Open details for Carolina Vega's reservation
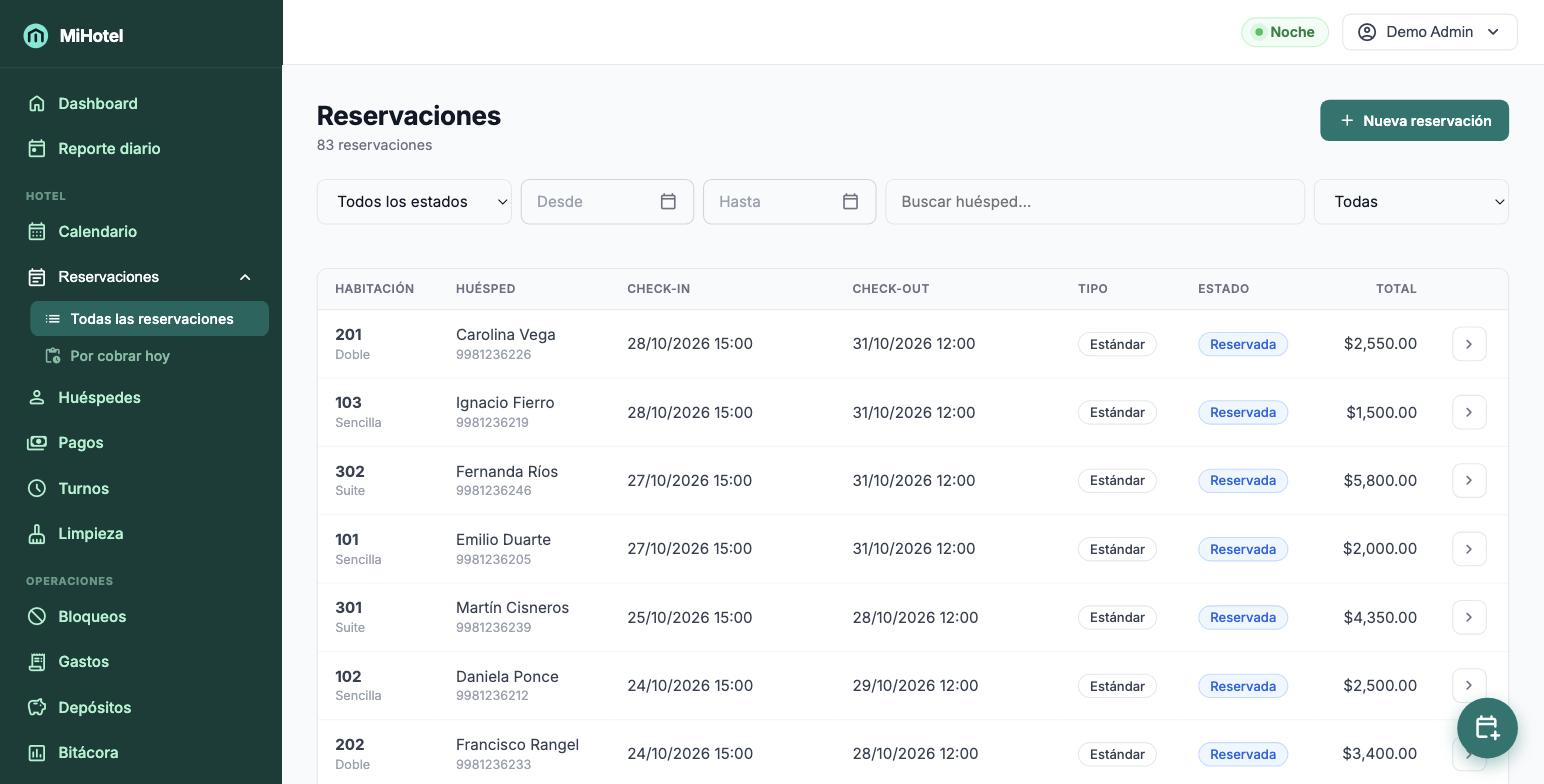The image size is (1544, 784). point(1469,344)
